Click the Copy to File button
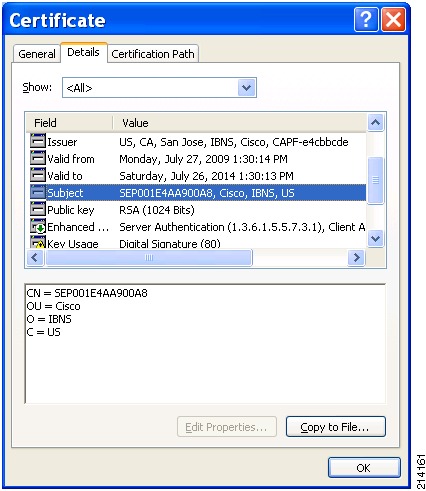426x491 pixels. coord(336,427)
